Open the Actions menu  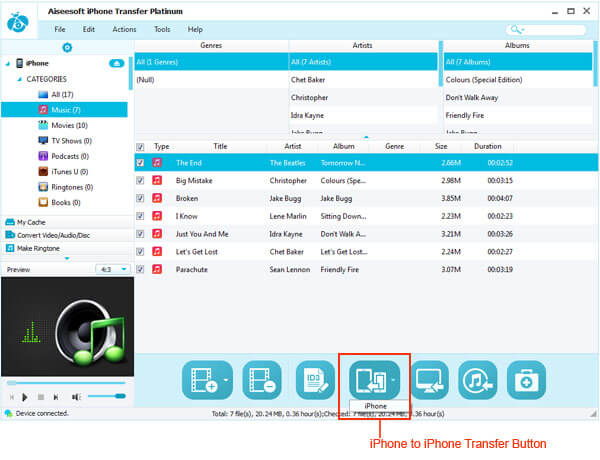pyautogui.click(x=124, y=29)
